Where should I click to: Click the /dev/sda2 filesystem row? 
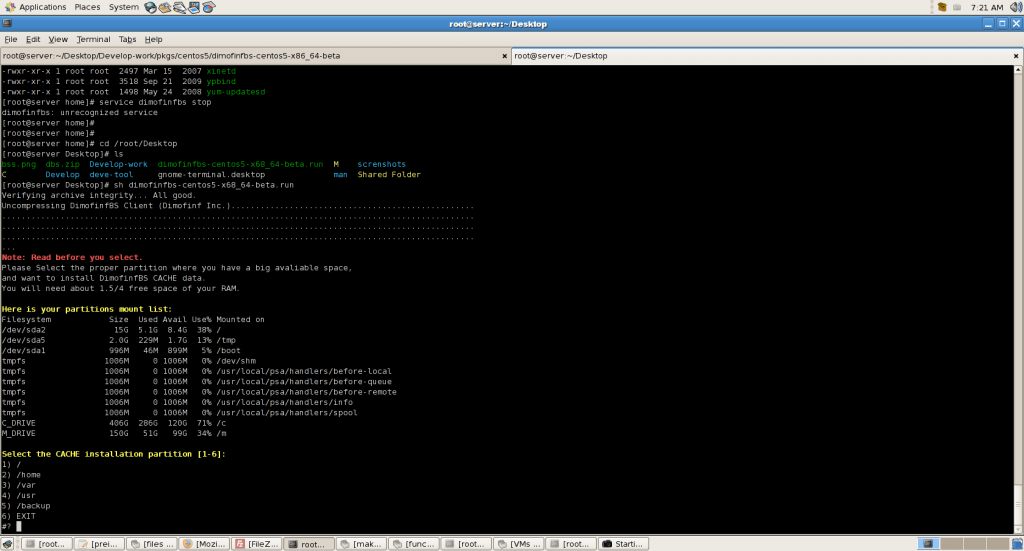coord(112,330)
